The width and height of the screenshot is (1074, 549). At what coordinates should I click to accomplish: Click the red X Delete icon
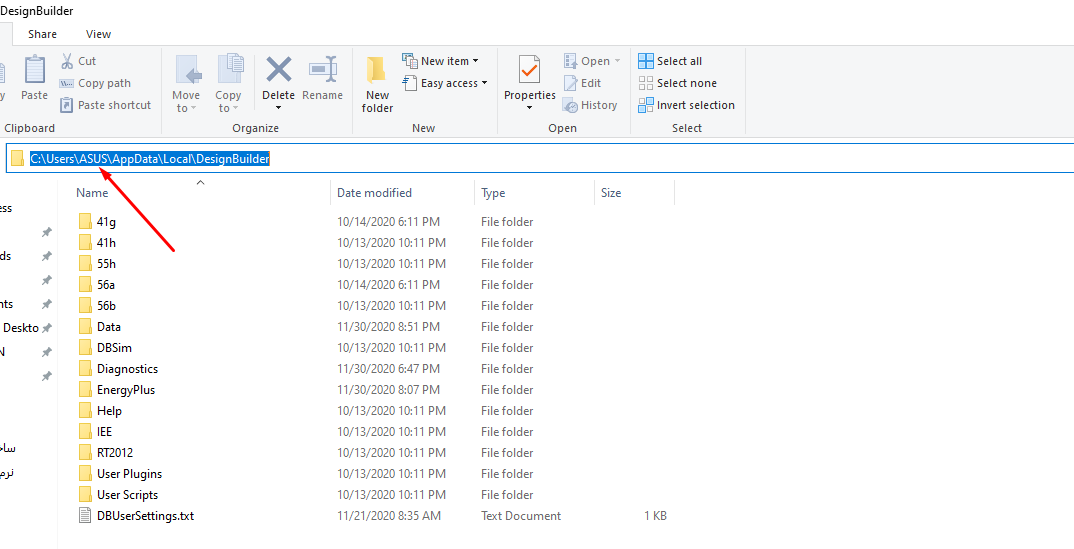pos(279,69)
